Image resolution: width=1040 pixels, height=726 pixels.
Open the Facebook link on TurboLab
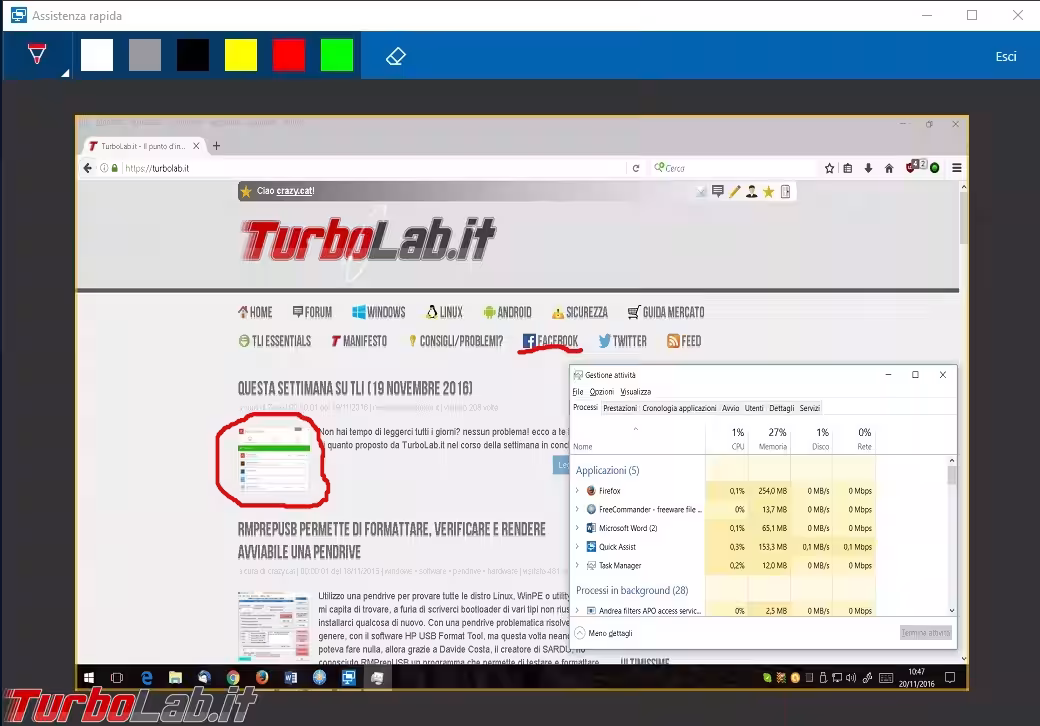coord(550,341)
